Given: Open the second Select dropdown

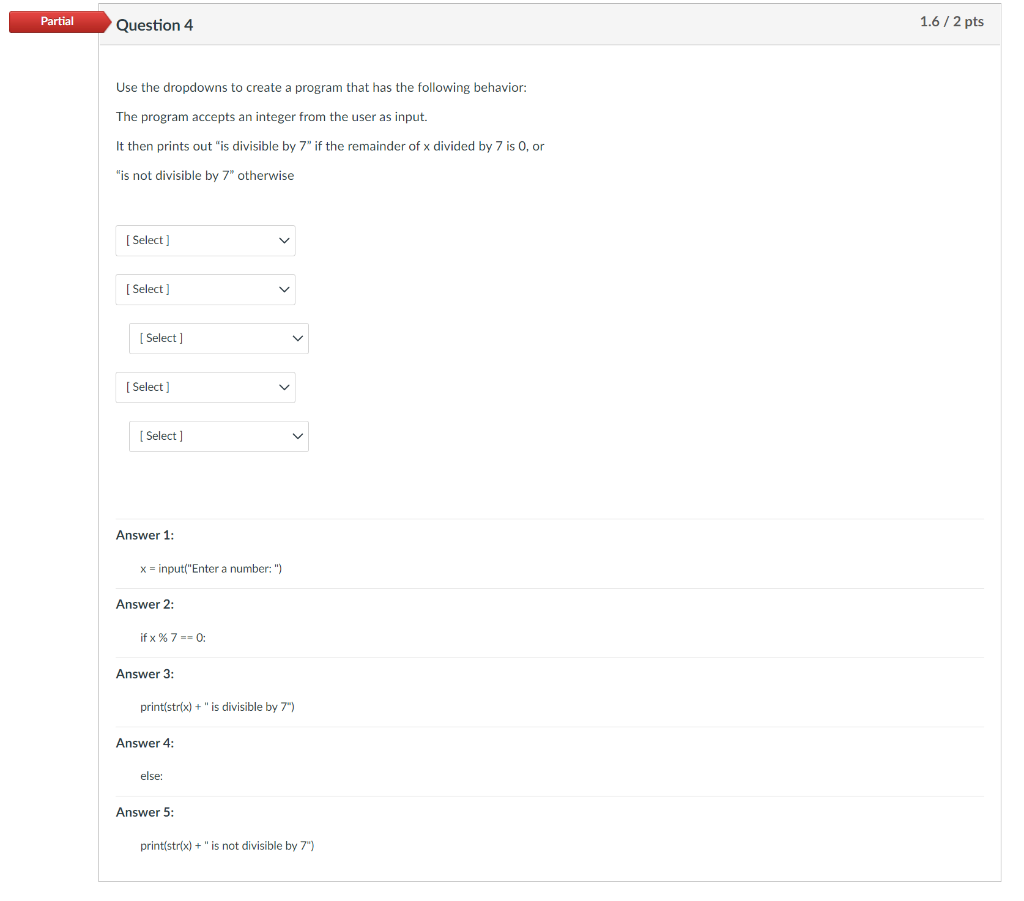Looking at the screenshot, I should [205, 289].
